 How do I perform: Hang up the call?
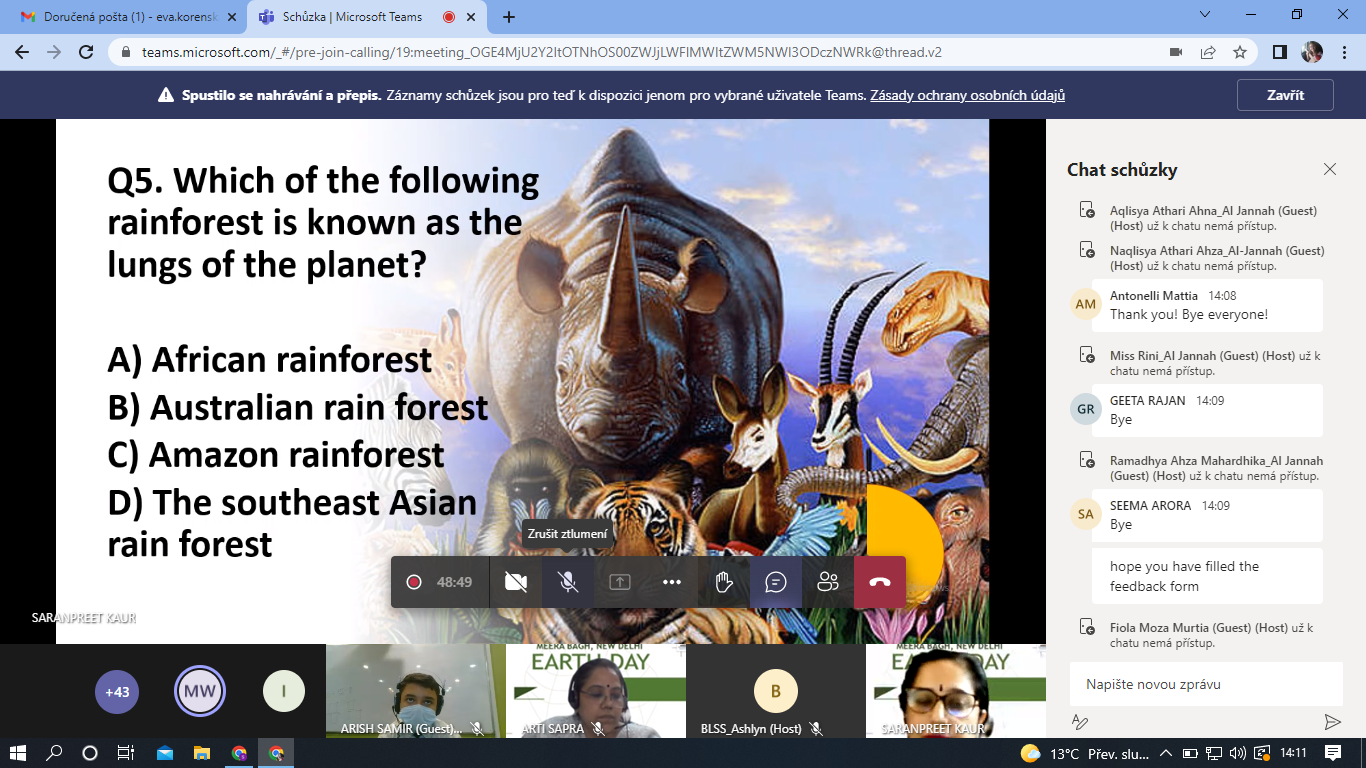click(x=880, y=582)
